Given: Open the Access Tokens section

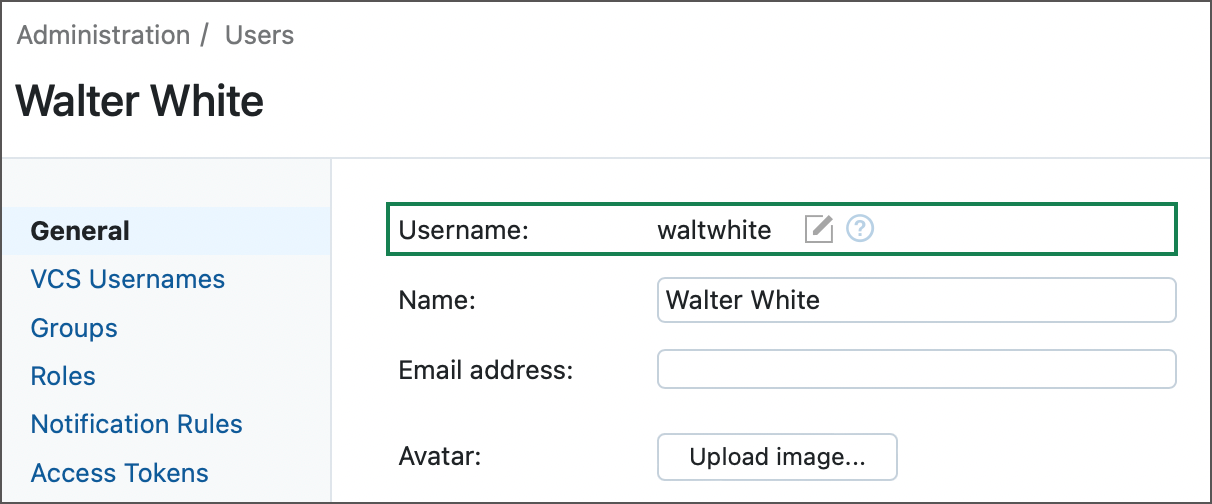Looking at the screenshot, I should pyautogui.click(x=120, y=473).
